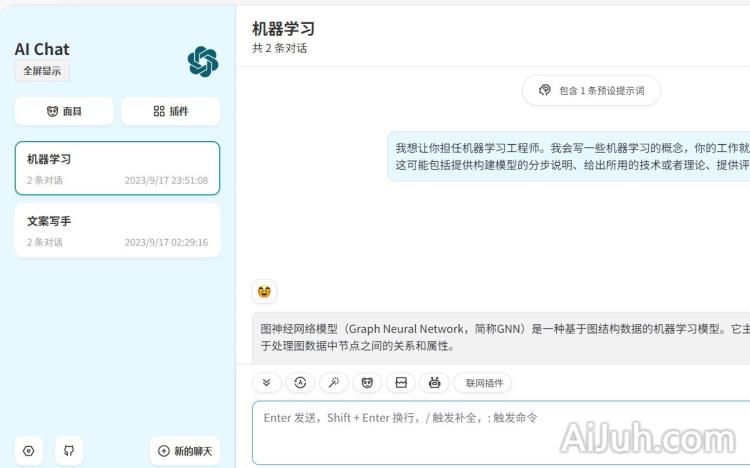The width and height of the screenshot is (750, 468).
Task: Click the 共 2 条对话 subtitle text
Action: pos(280,48)
